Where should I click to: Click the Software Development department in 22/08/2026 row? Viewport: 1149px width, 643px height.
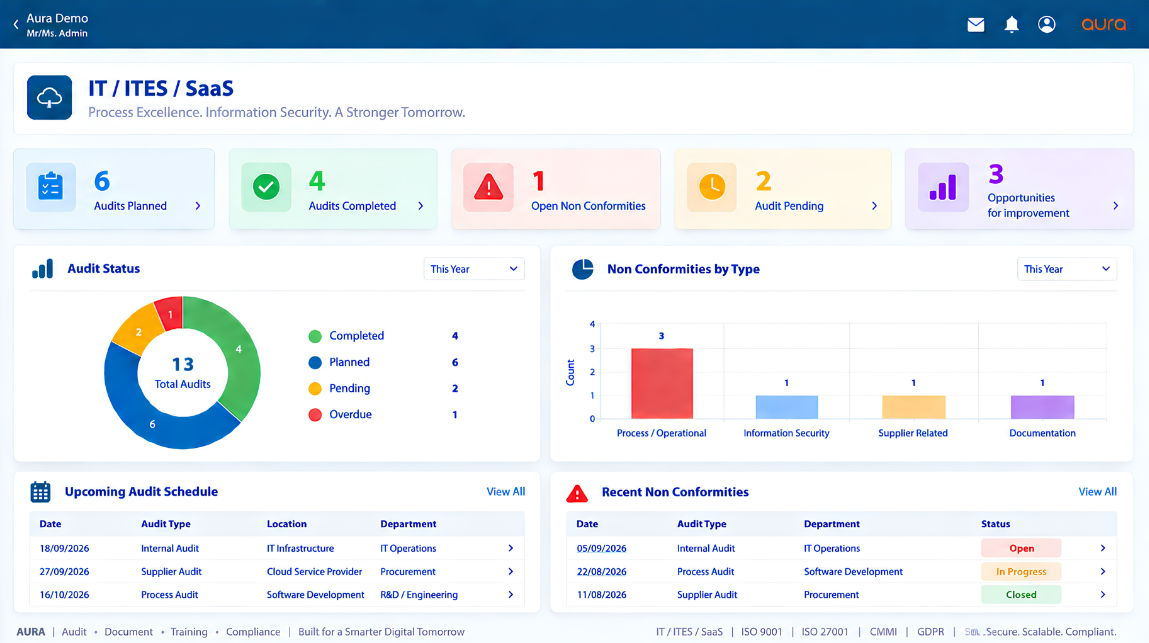coord(853,572)
